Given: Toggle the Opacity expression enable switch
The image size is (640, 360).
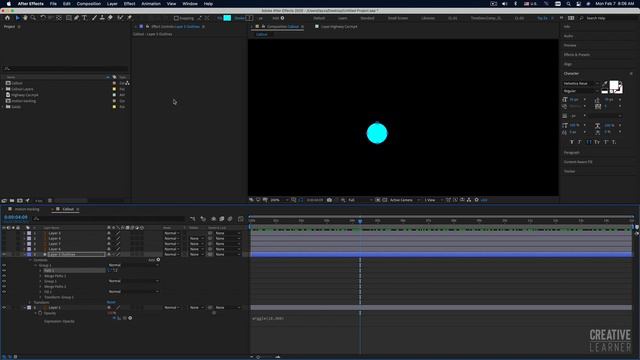Looking at the screenshot, I should click(114, 318).
